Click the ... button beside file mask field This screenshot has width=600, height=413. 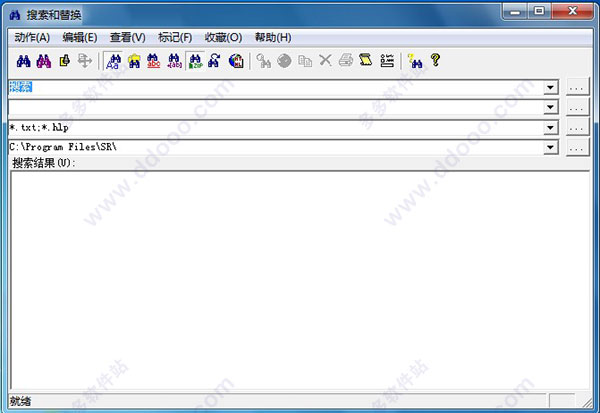point(577,127)
